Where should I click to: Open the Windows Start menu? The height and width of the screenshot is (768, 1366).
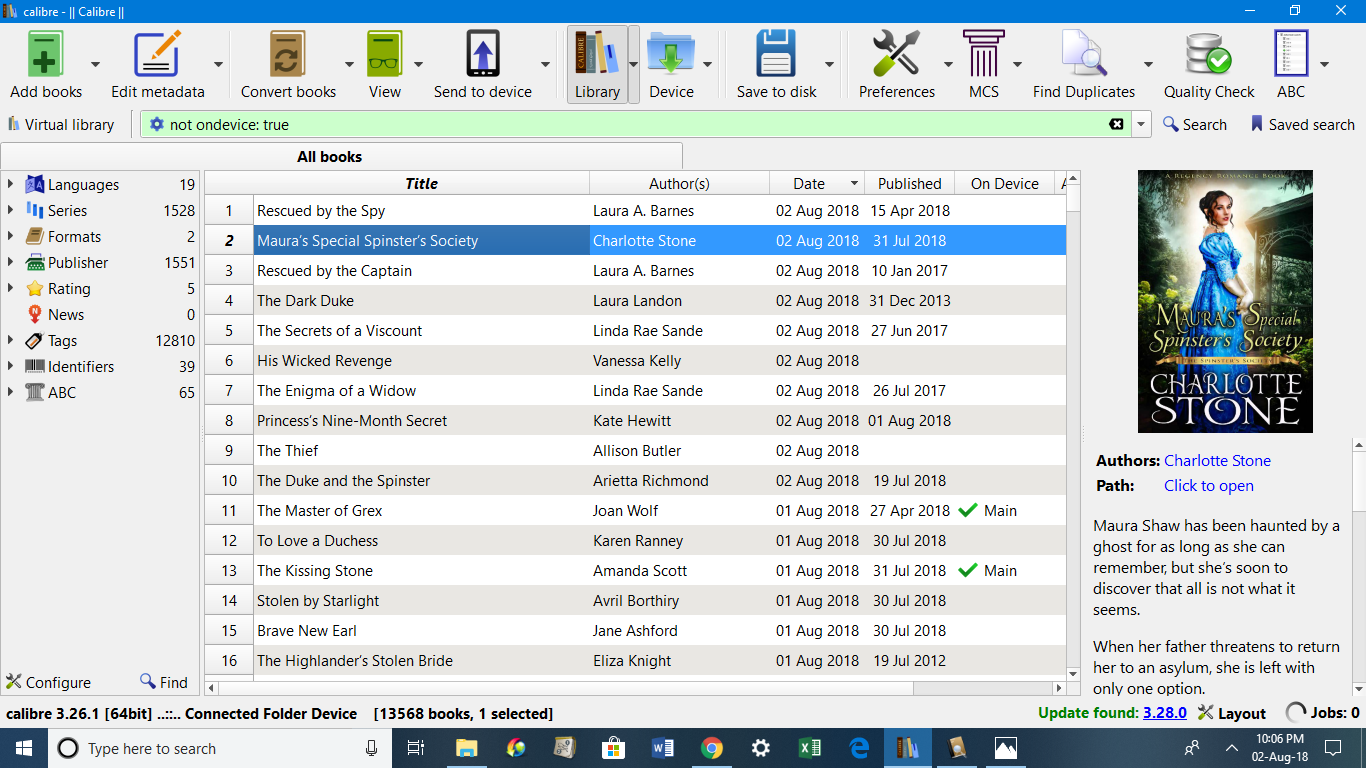pos(23,748)
